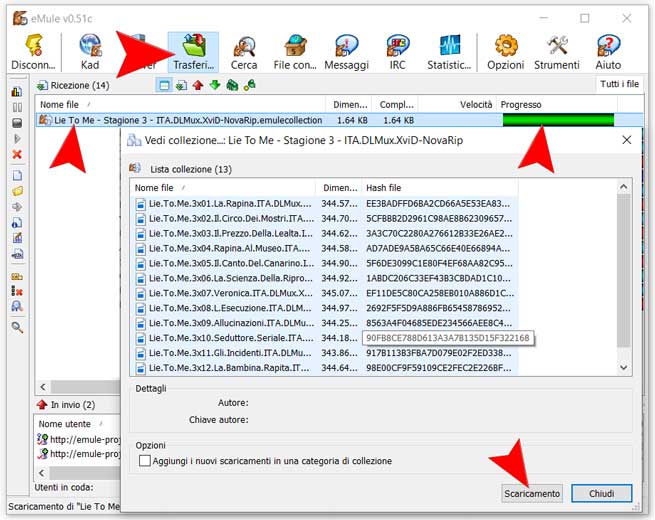Open the Cerca search section
The width and height of the screenshot is (655, 520).
click(244, 52)
